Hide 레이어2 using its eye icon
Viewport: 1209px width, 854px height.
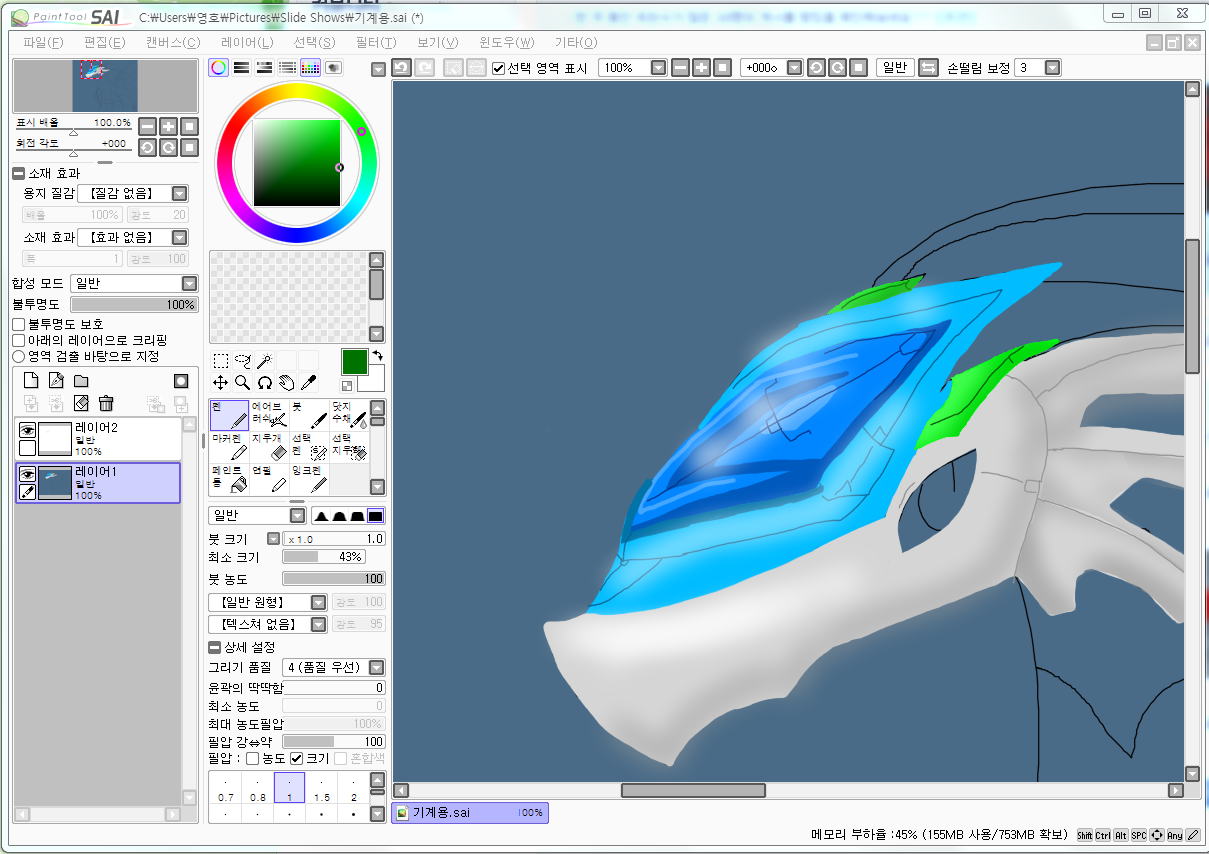[x=28, y=431]
